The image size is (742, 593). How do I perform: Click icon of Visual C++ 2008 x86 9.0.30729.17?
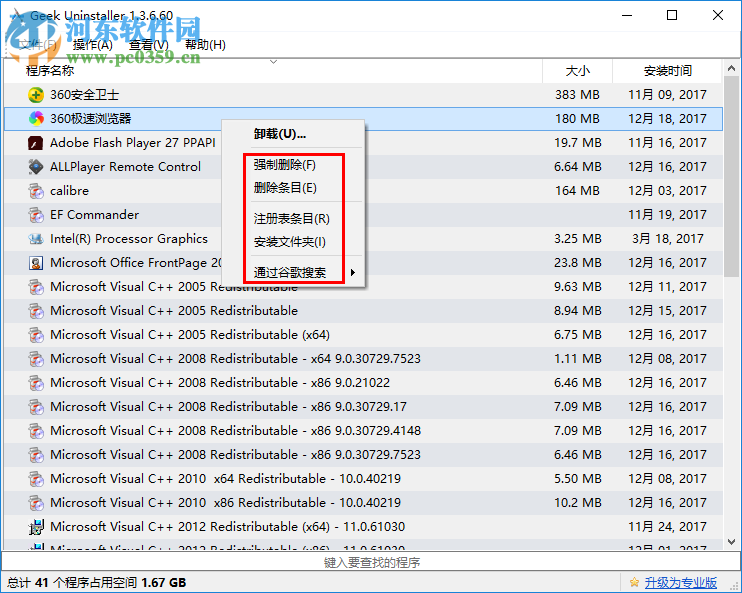tap(36, 407)
